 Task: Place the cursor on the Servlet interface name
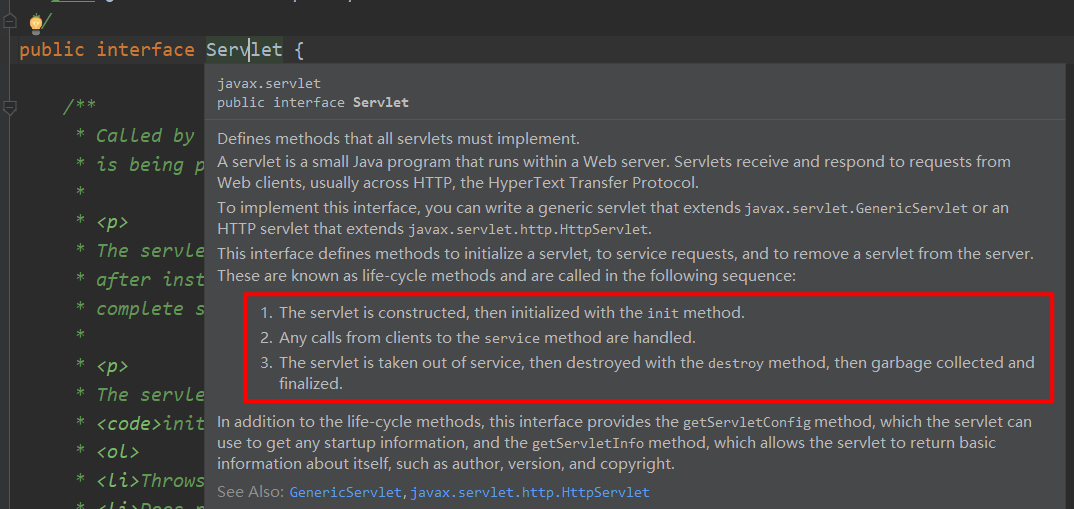244,50
